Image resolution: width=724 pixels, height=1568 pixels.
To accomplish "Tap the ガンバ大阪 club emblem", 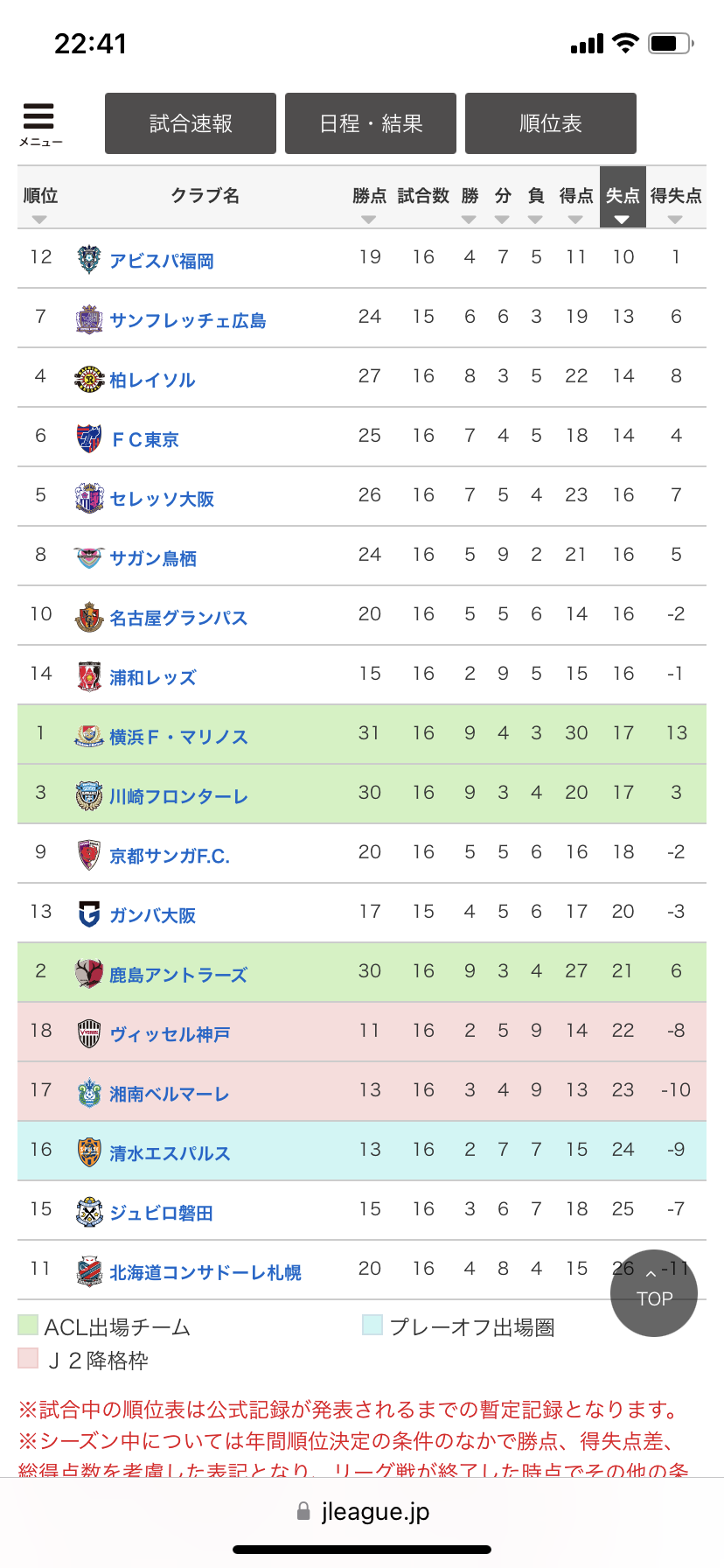I will [89, 914].
